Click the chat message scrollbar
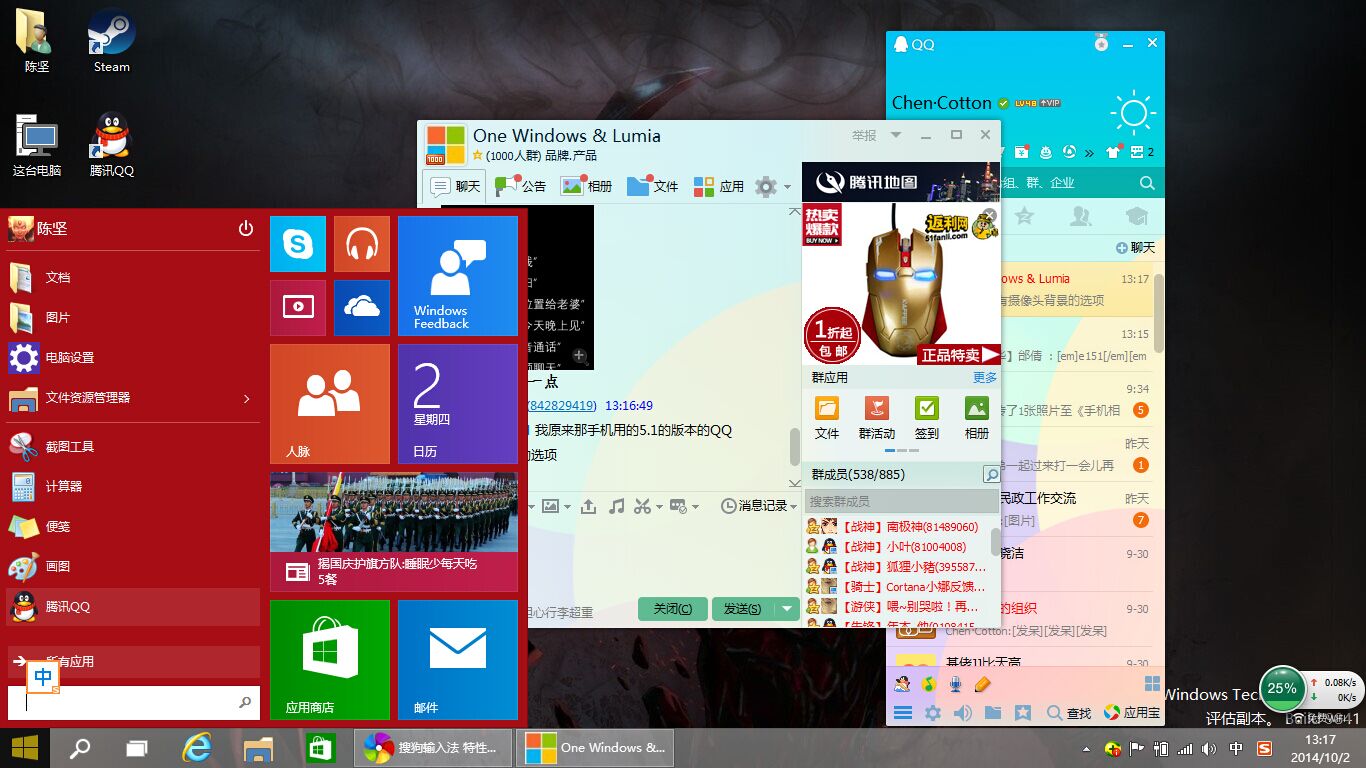Viewport: 1366px width, 768px height. (795, 446)
